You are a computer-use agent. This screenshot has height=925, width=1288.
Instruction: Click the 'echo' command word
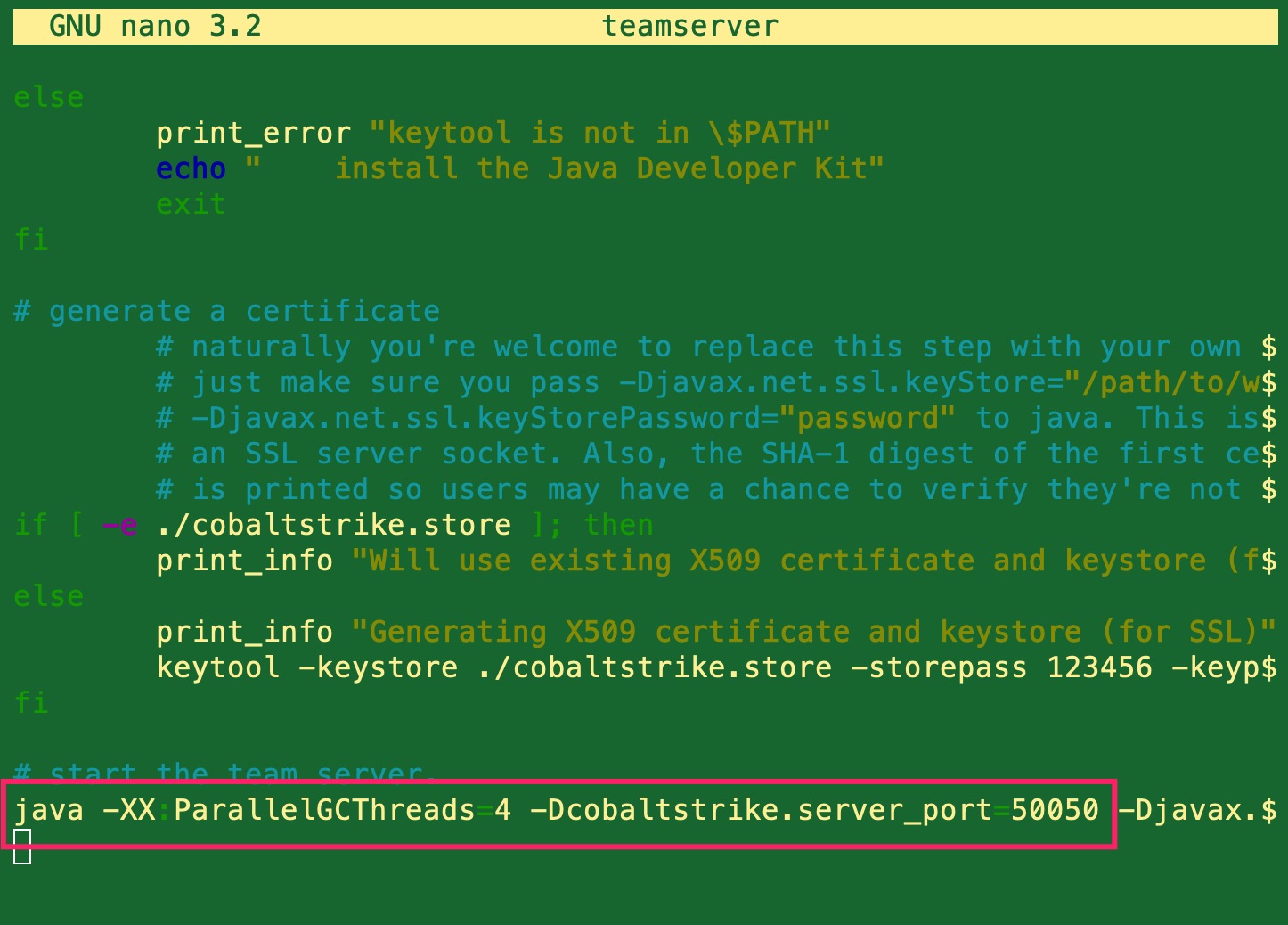tap(192, 168)
